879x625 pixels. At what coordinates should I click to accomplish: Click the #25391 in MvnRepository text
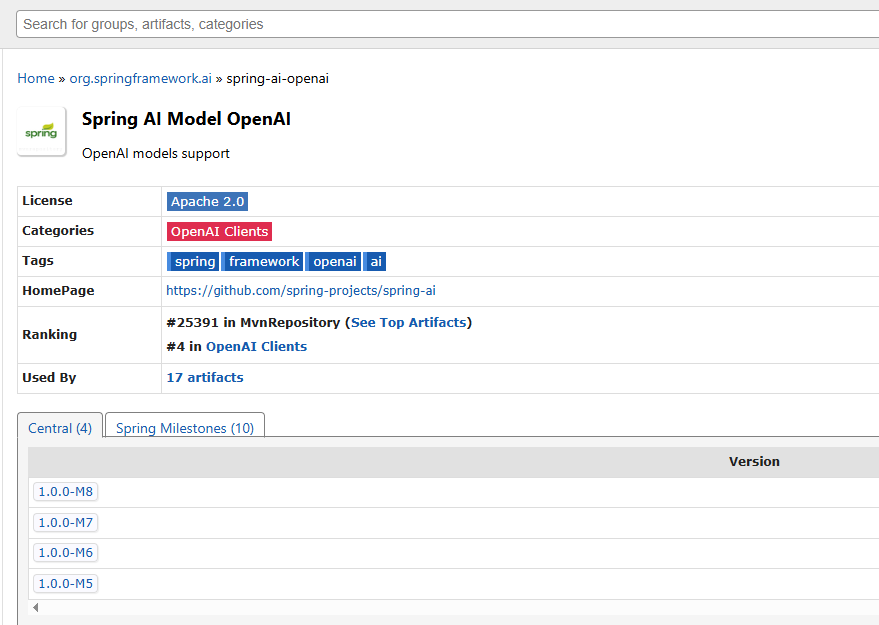253,322
